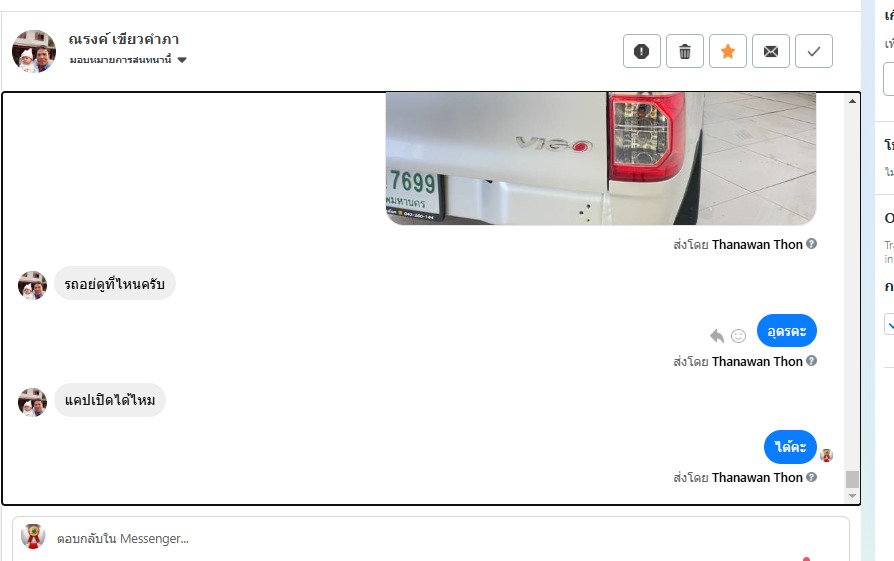Mark conversation unread with envelope icon
This screenshot has height=561, width=894.
pos(771,51)
